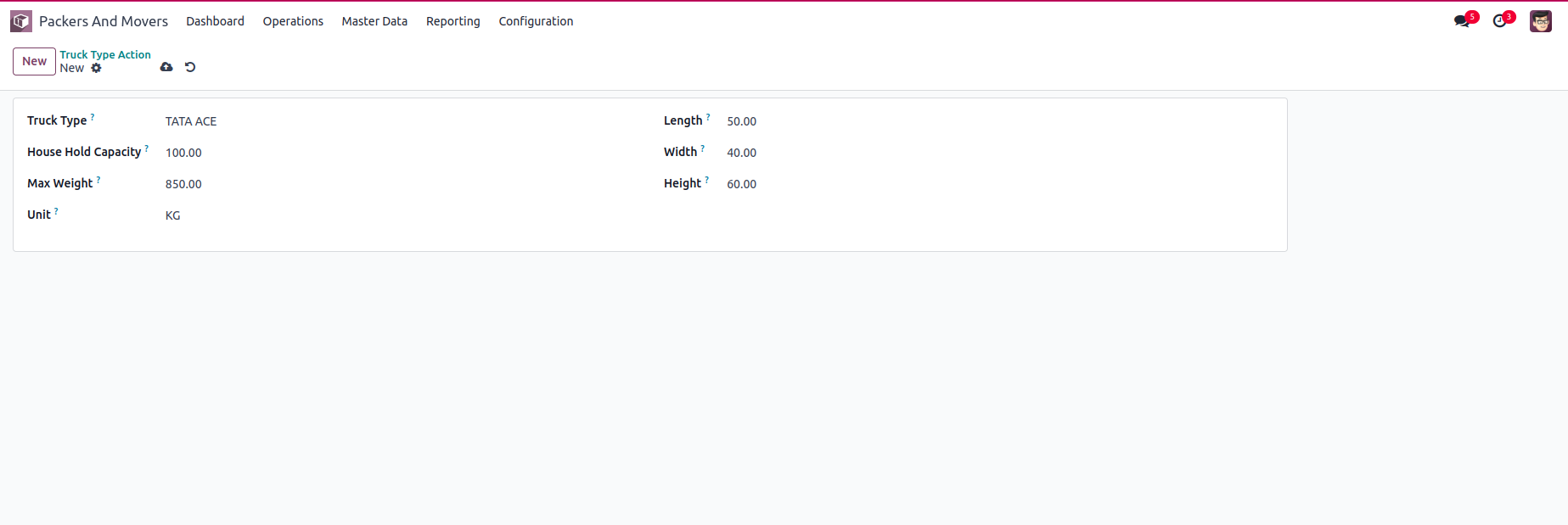Show the help tooltip next to Width
This screenshot has width=1568, height=525.
coord(703,148)
